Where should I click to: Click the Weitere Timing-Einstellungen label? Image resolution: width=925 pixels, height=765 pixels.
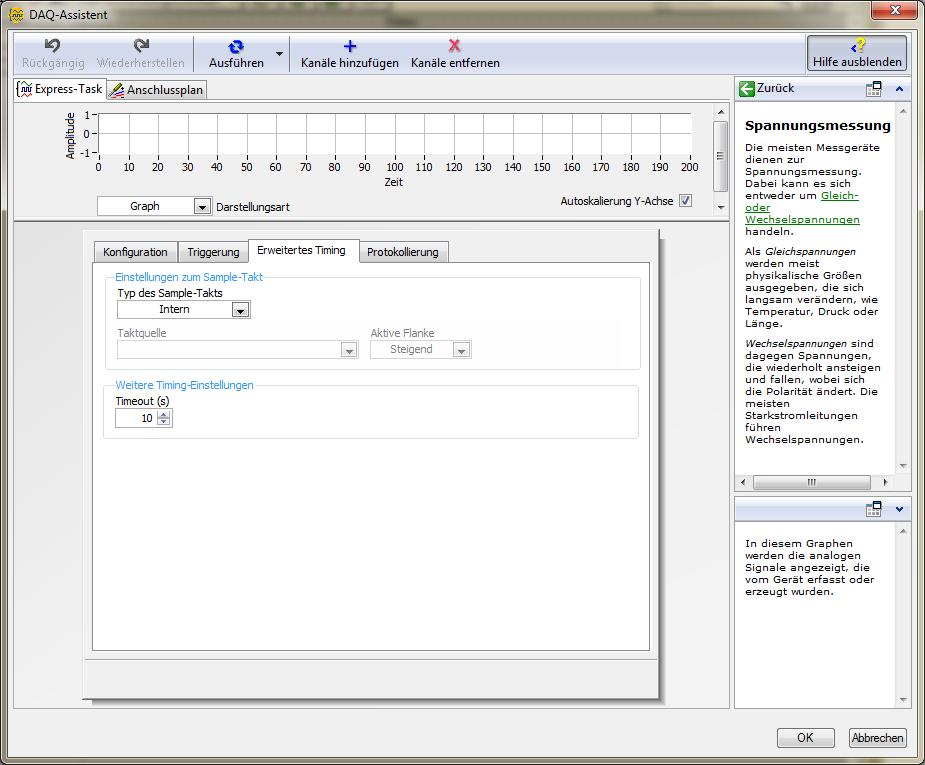coord(184,385)
